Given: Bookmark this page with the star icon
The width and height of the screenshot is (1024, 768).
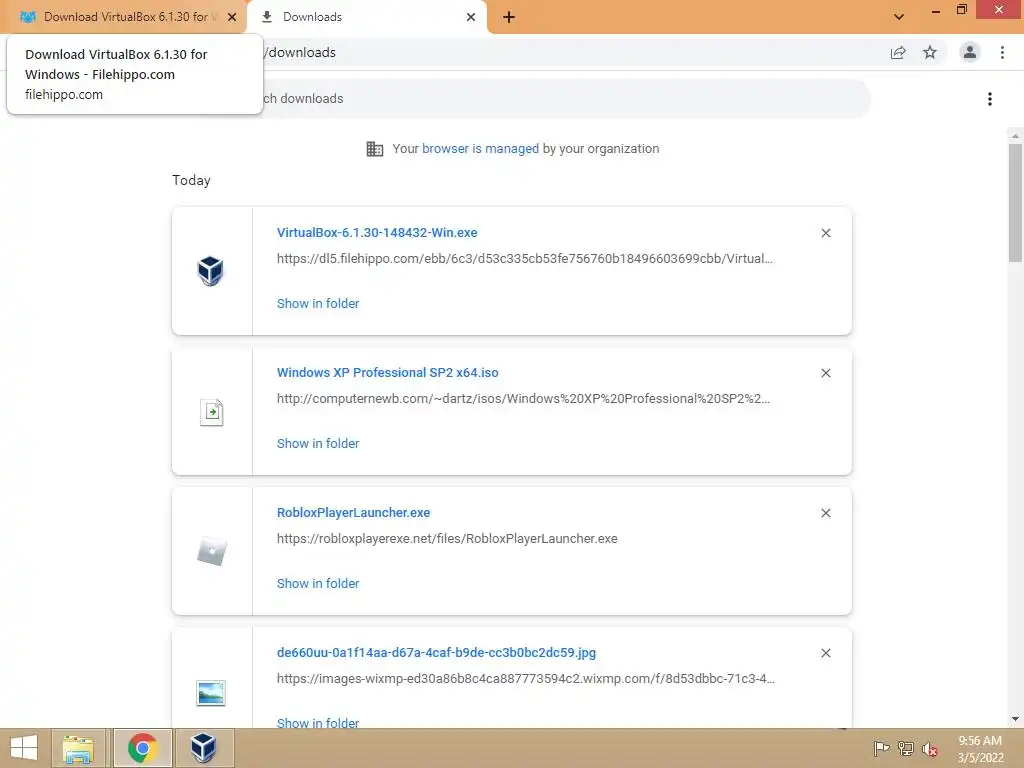Looking at the screenshot, I should tap(930, 52).
